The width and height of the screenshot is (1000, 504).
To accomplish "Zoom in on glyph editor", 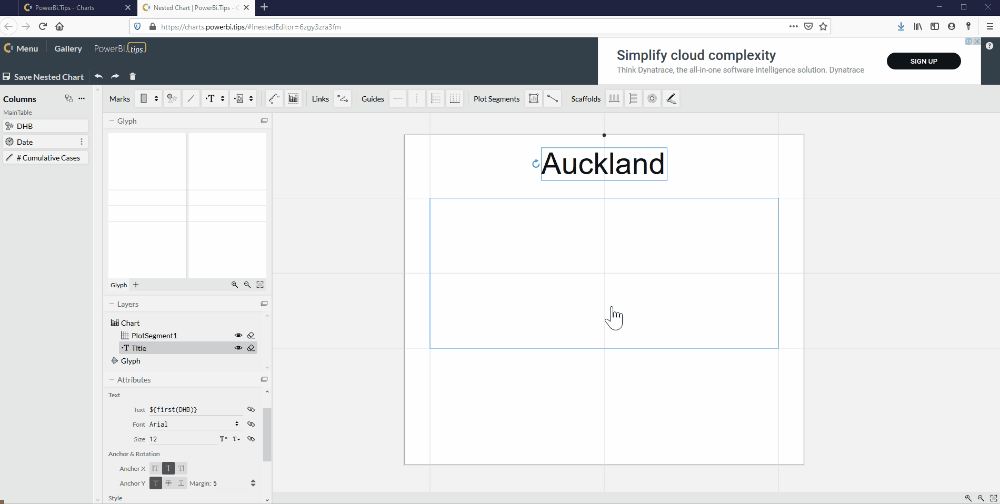I will pos(235,285).
